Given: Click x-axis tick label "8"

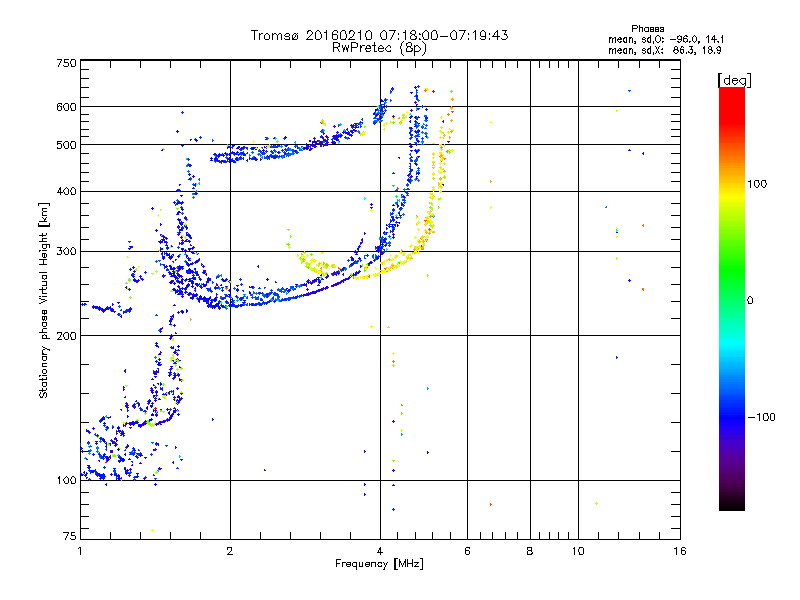Looking at the screenshot, I should pyautogui.click(x=530, y=551).
